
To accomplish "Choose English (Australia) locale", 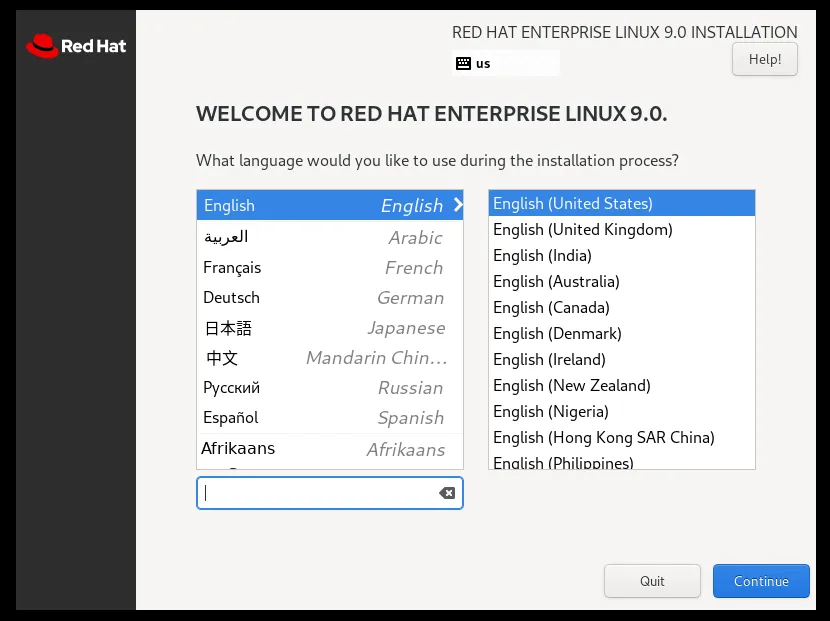I will point(621,281).
